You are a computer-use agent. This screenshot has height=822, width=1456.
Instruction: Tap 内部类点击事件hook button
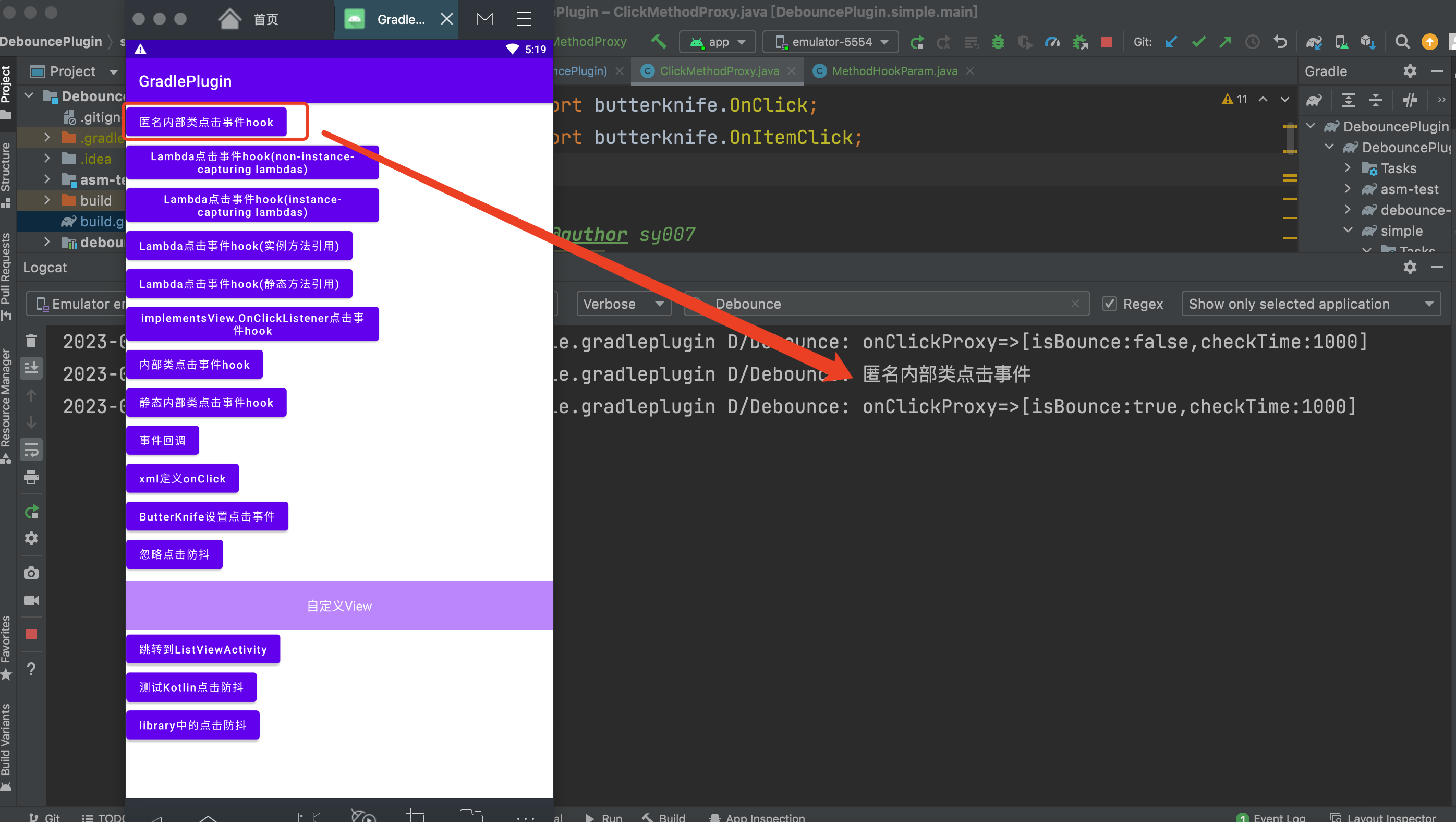[x=195, y=365]
